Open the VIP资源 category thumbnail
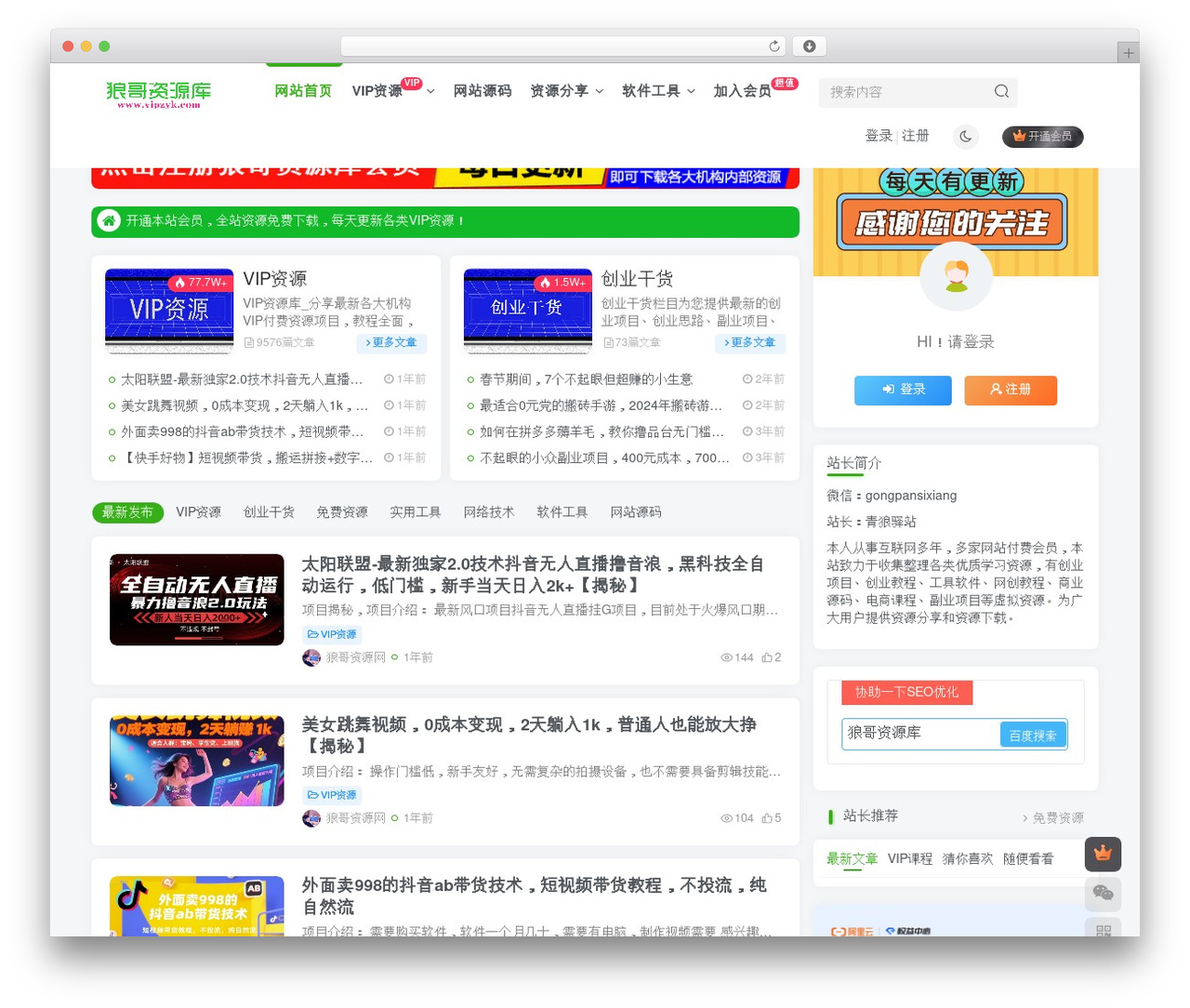This screenshot has width=1190, height=1008. click(169, 311)
